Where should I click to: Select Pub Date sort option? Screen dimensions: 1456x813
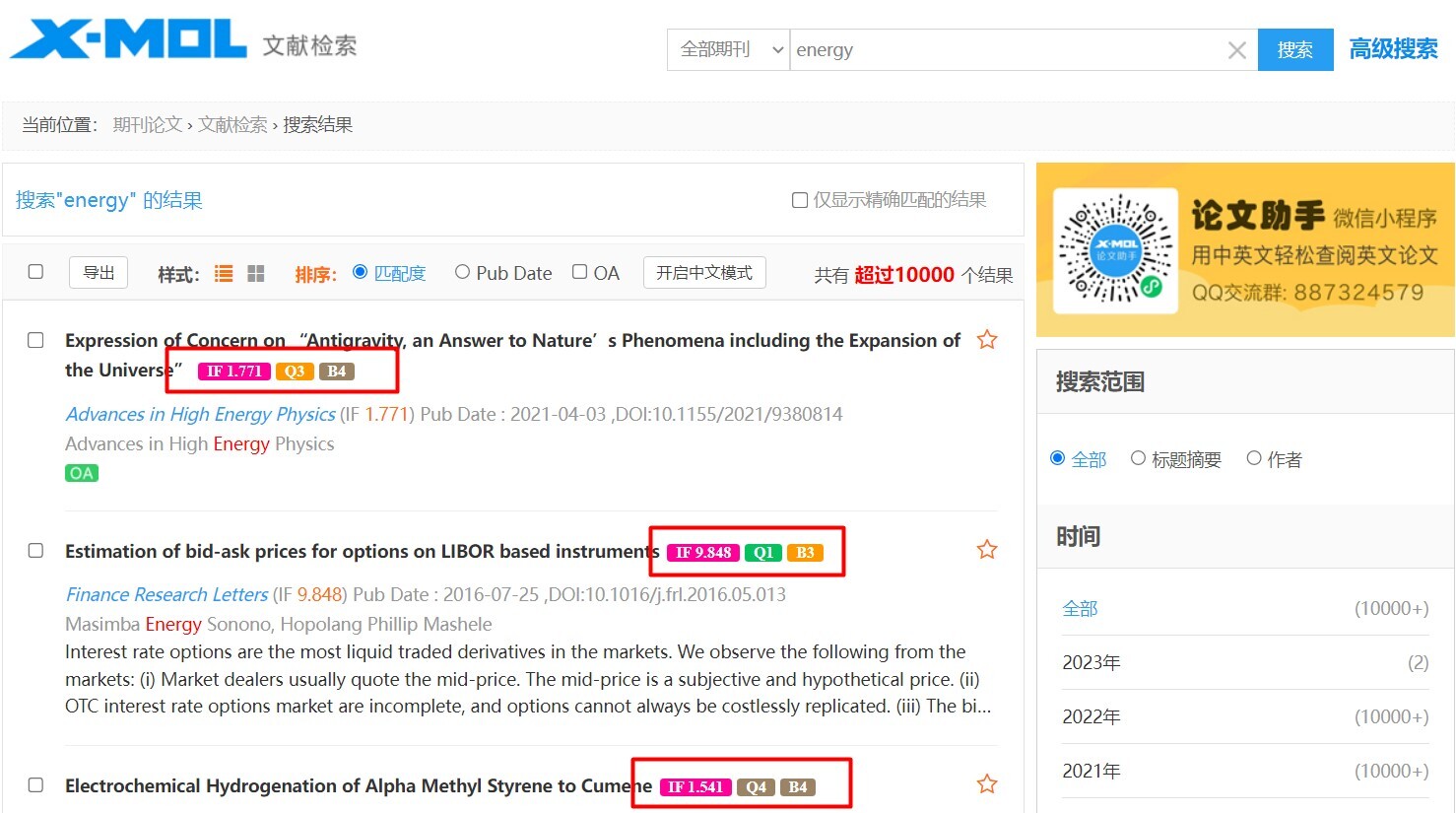click(462, 272)
